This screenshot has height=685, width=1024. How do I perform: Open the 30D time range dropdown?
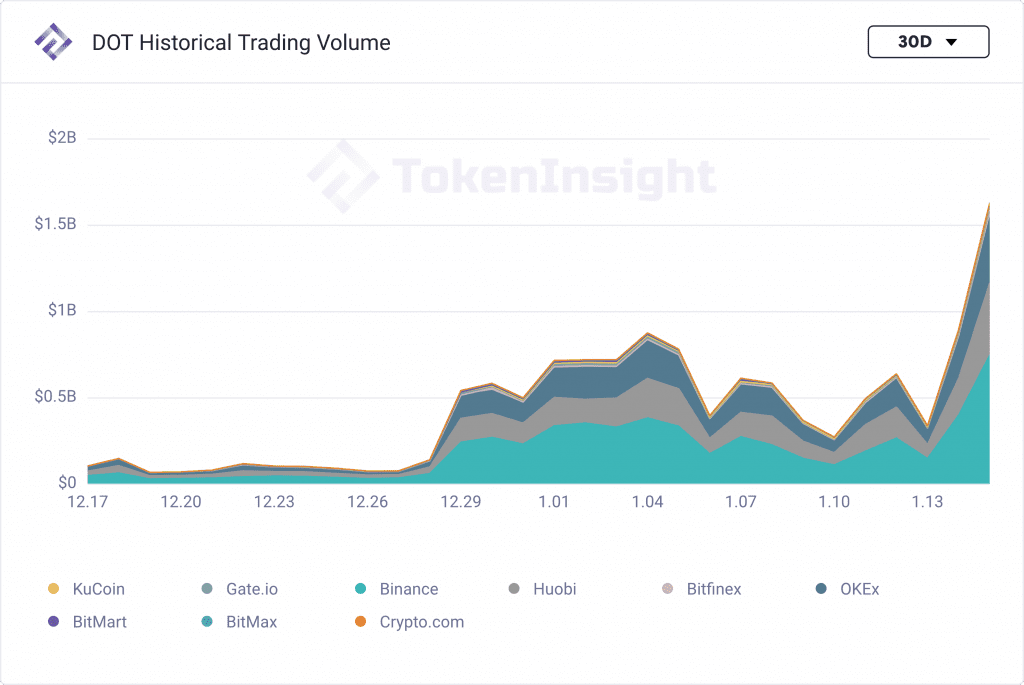(928, 42)
